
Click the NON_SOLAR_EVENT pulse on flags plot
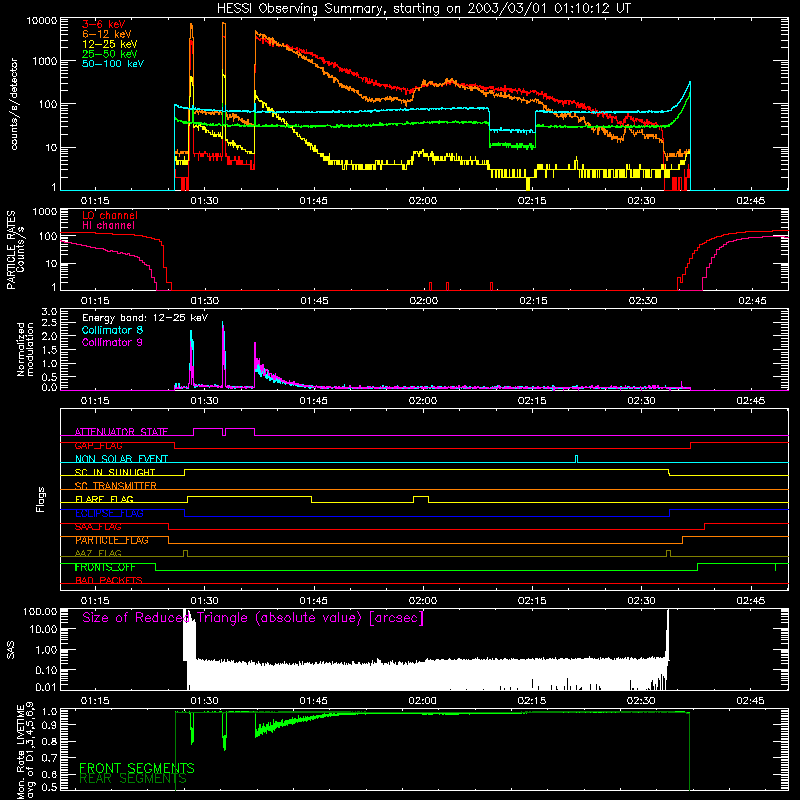point(577,459)
